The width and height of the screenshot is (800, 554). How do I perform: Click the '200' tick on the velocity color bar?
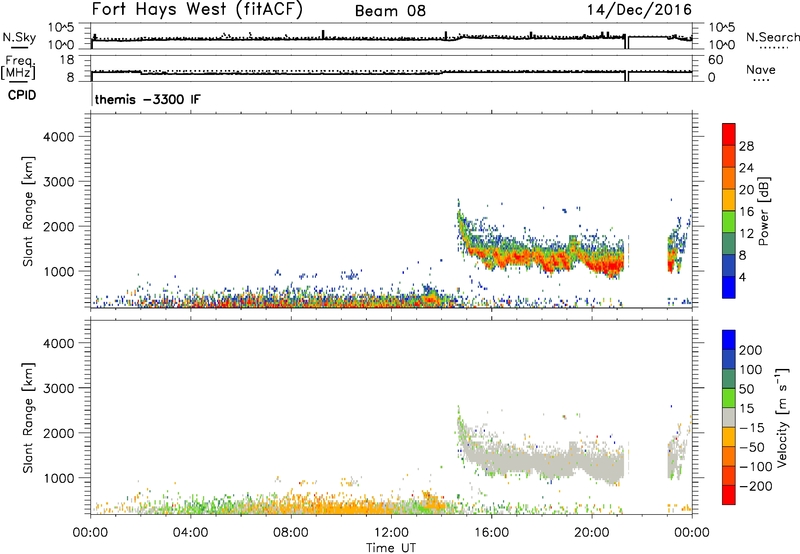[751, 350]
